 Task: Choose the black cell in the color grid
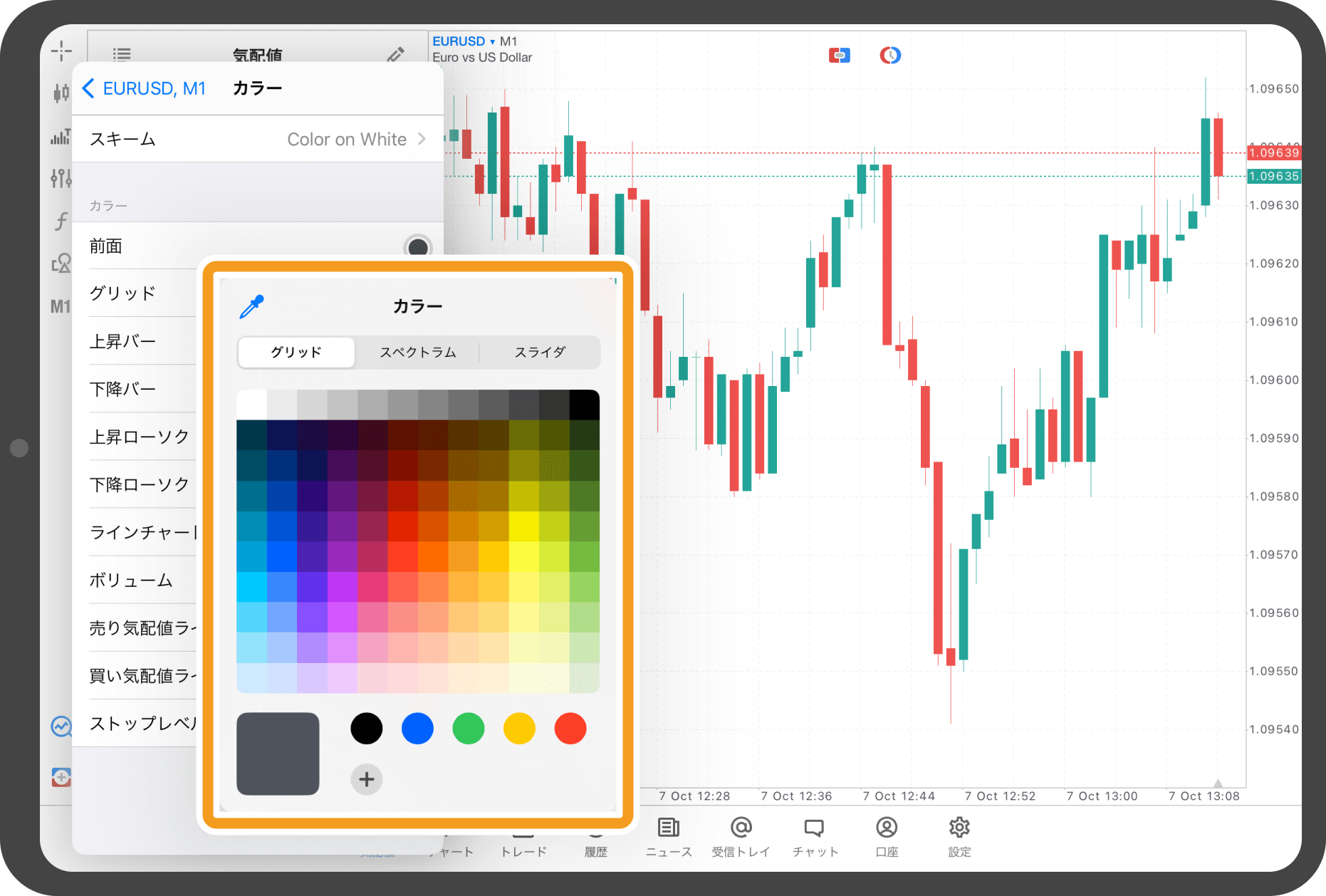[585, 405]
